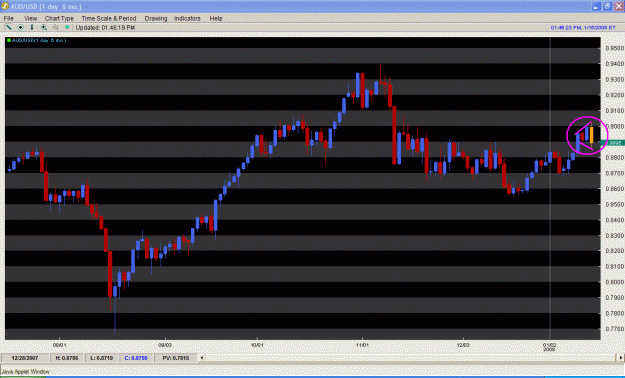The height and width of the screenshot is (378, 625).
Task: Click the orange latest candlestick
Action: coord(592,135)
